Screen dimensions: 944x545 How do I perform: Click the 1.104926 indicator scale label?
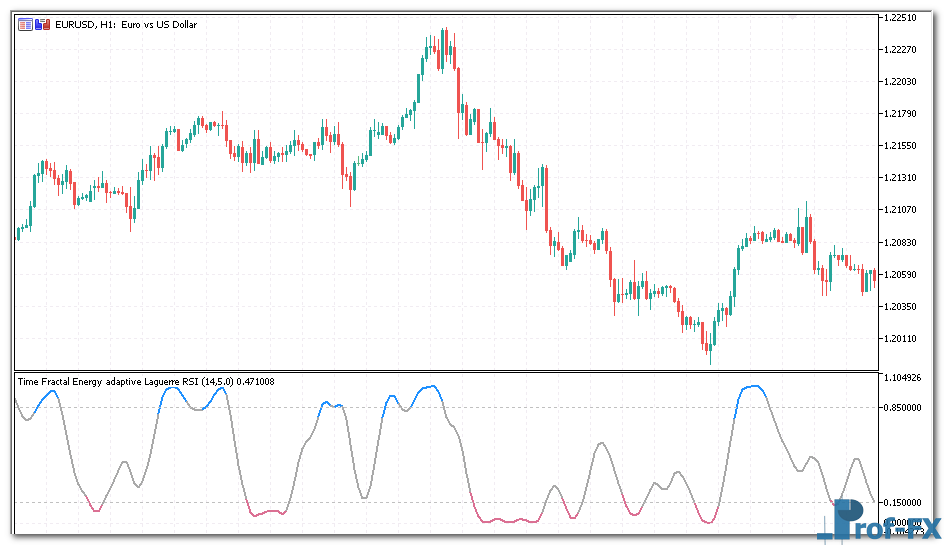pyautogui.click(x=904, y=378)
